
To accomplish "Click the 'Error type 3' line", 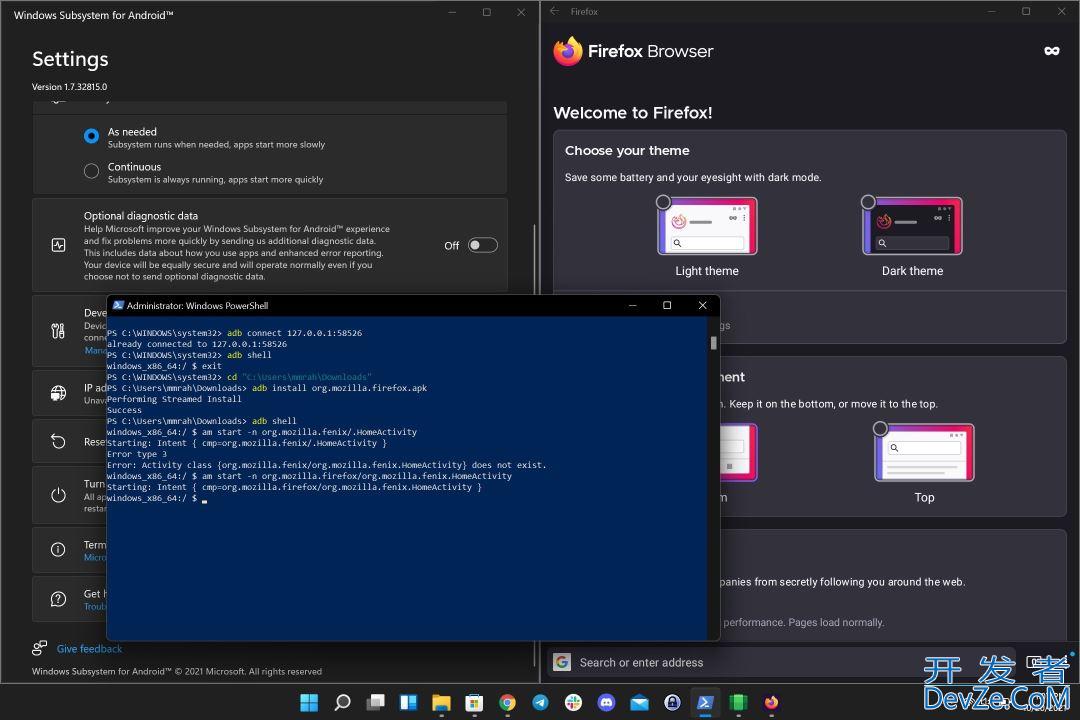I will click(x=137, y=454).
